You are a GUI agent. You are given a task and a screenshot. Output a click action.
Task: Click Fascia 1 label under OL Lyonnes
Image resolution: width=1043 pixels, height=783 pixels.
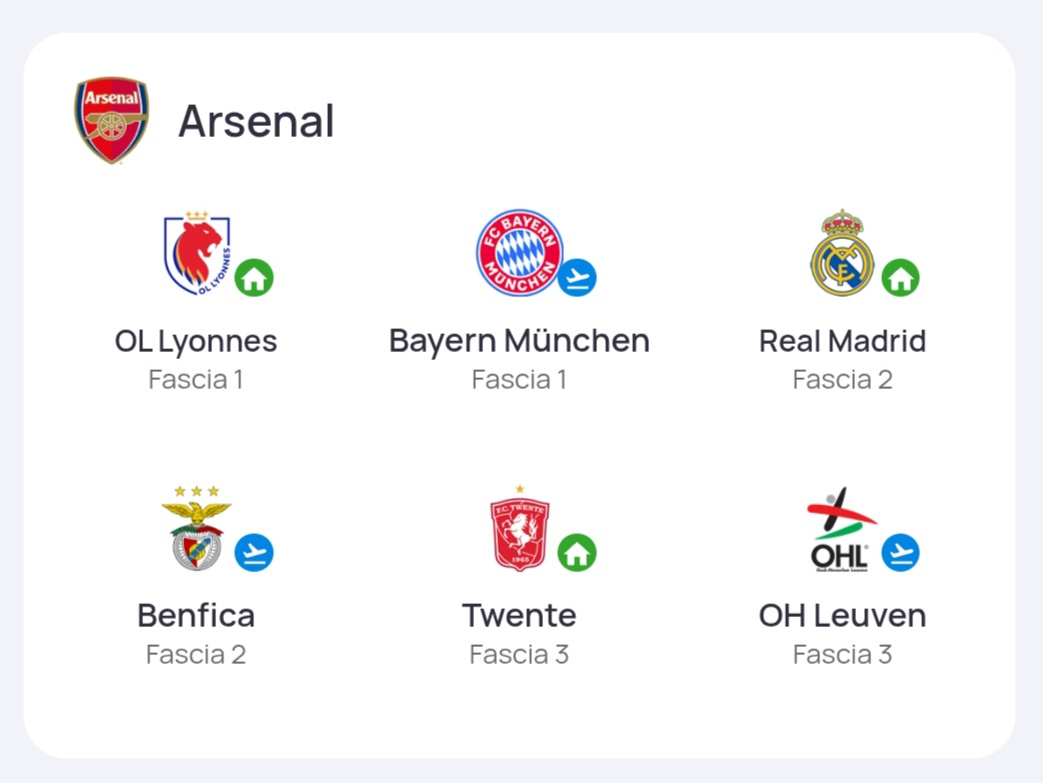coord(196,380)
